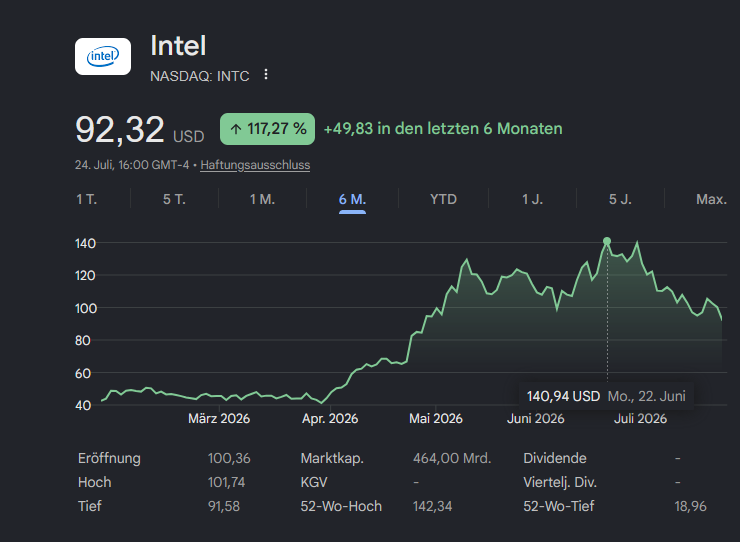This screenshot has width=740, height=542.
Task: Click the 52-Wo-Tief value 18,96
Action: point(690,507)
